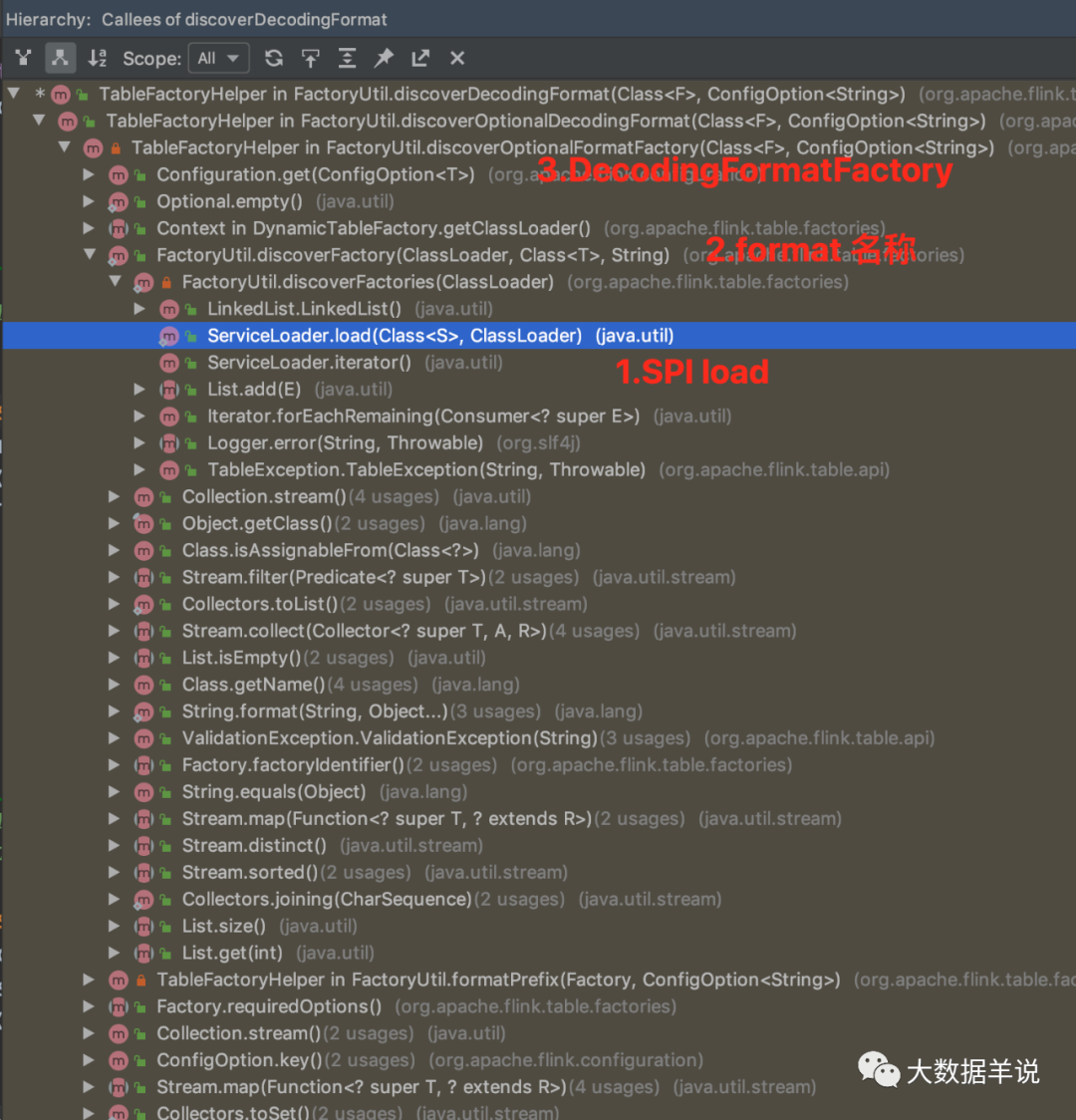The width and height of the screenshot is (1076, 1120).
Task: Open the Scope dropdown set to All
Action: pyautogui.click(x=218, y=58)
